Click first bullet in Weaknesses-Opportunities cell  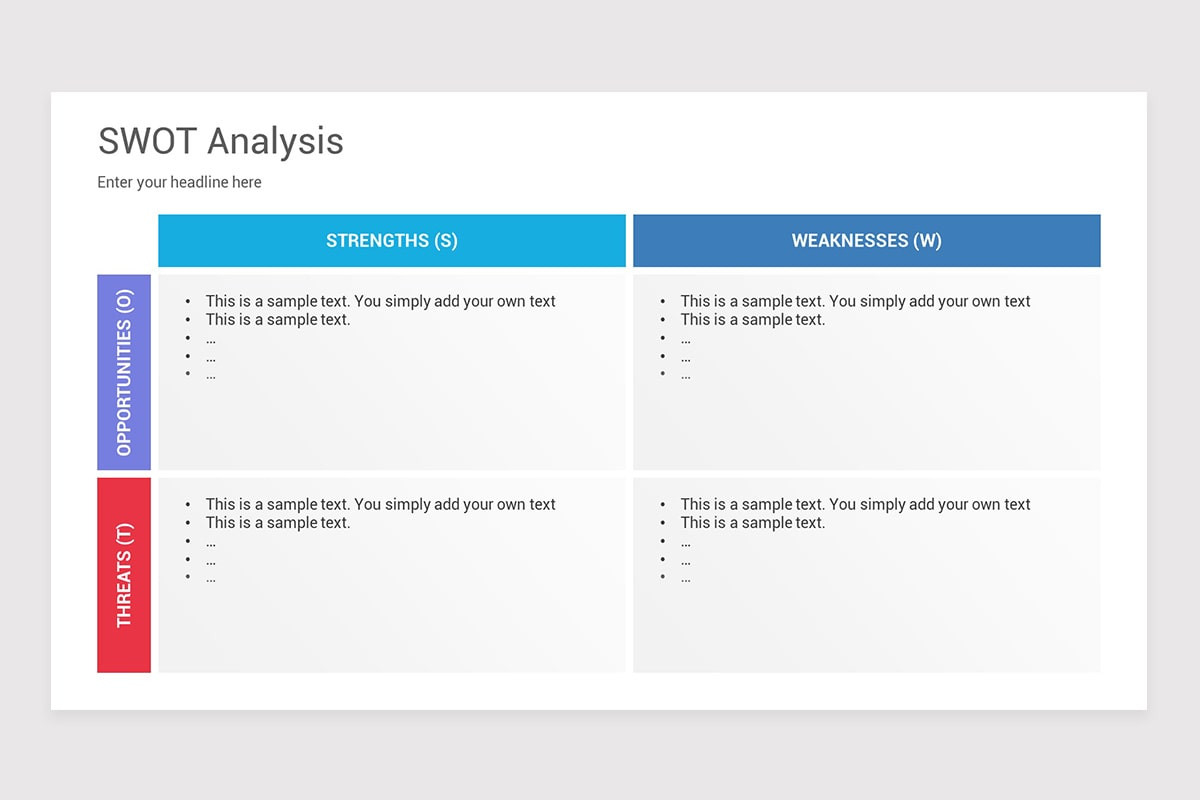click(x=855, y=301)
